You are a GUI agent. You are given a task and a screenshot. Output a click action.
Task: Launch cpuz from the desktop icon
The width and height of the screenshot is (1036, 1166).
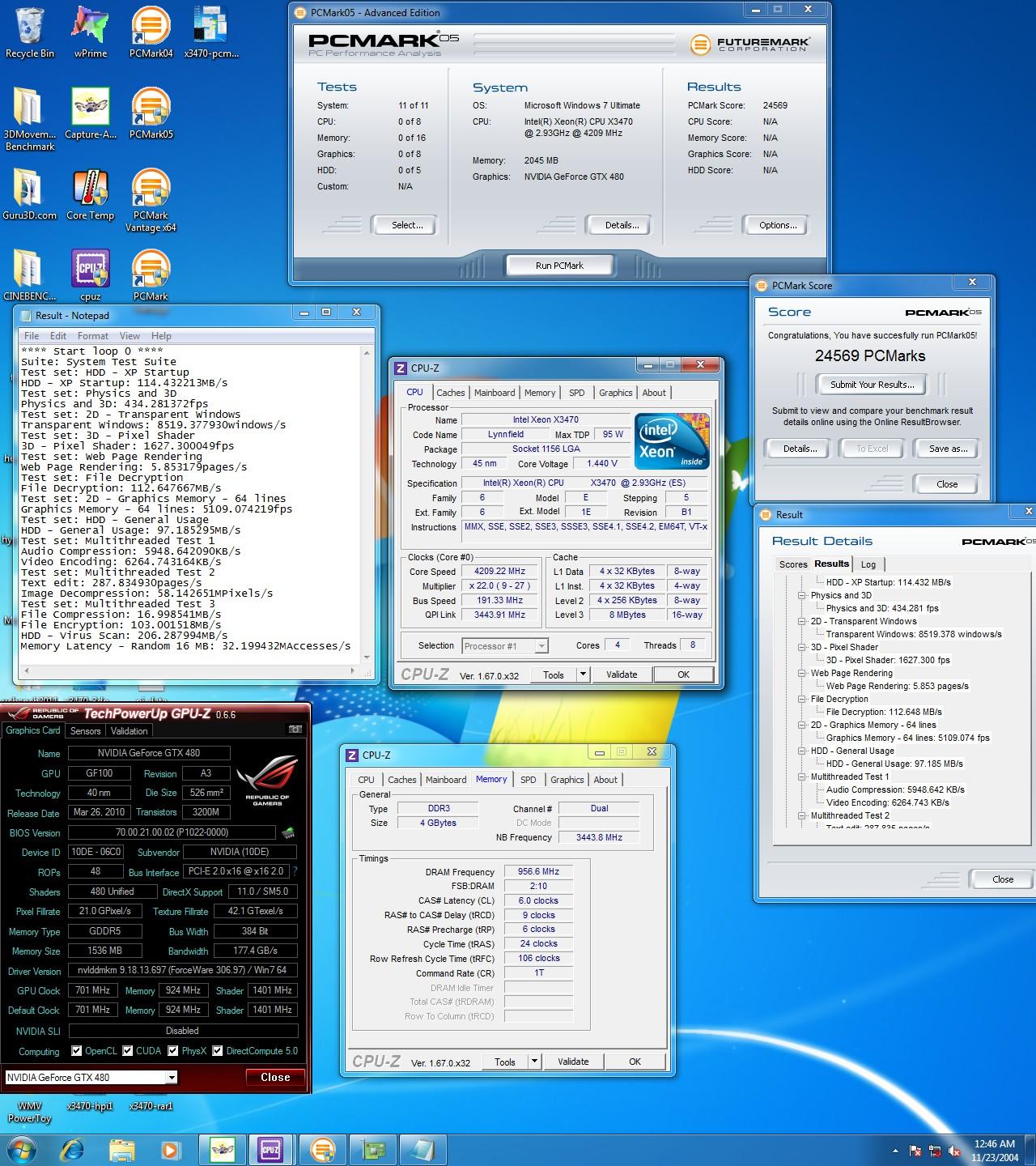pyautogui.click(x=90, y=275)
